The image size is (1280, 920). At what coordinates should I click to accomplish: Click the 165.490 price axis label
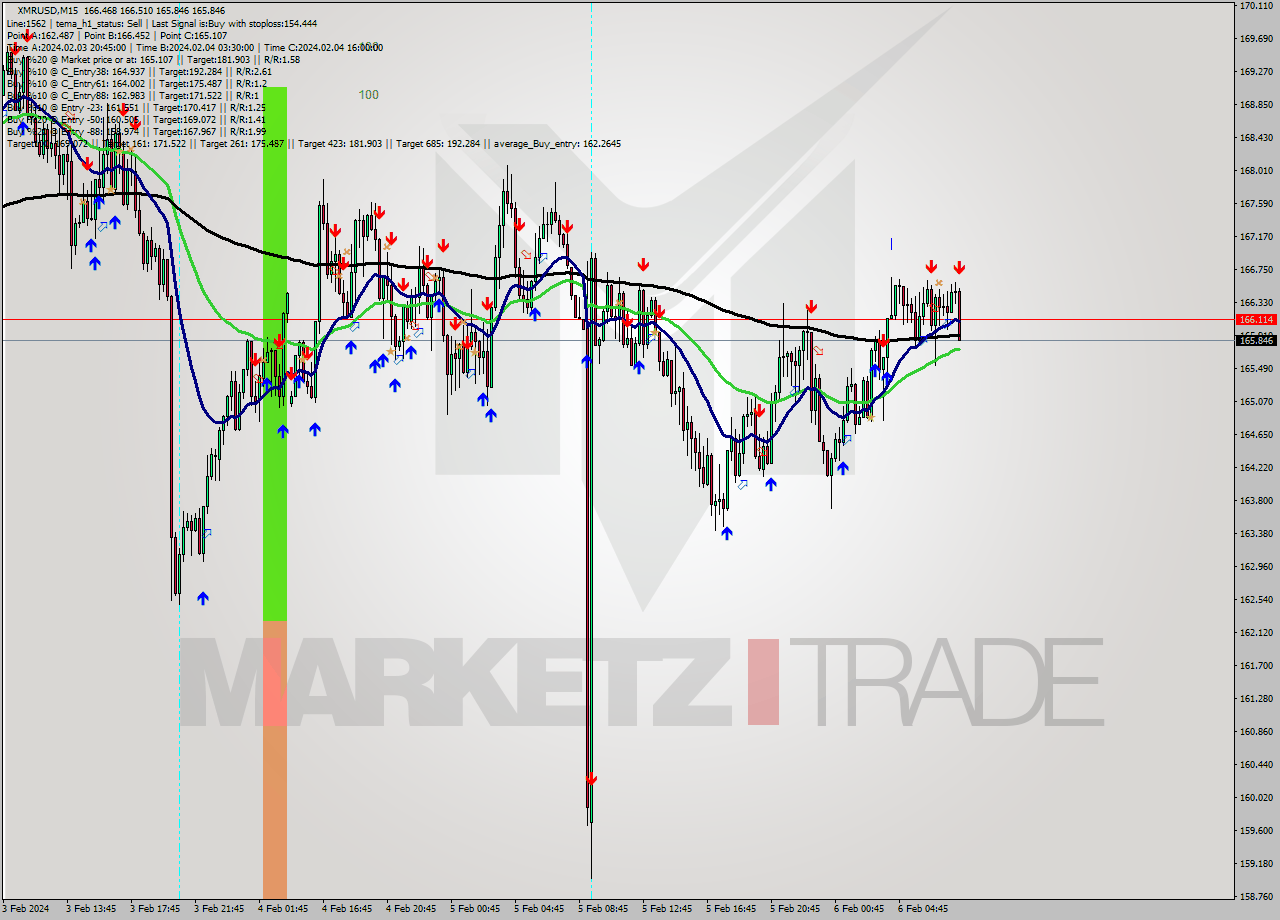[1255, 369]
